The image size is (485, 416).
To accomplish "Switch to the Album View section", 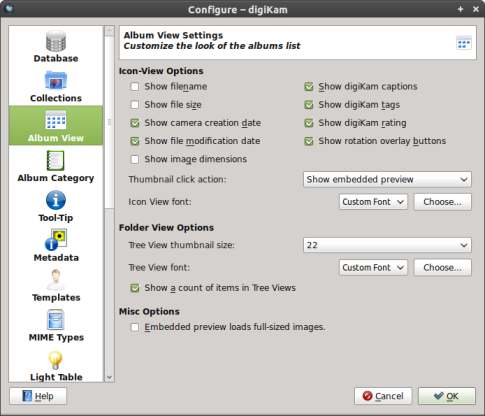I will coord(56,125).
